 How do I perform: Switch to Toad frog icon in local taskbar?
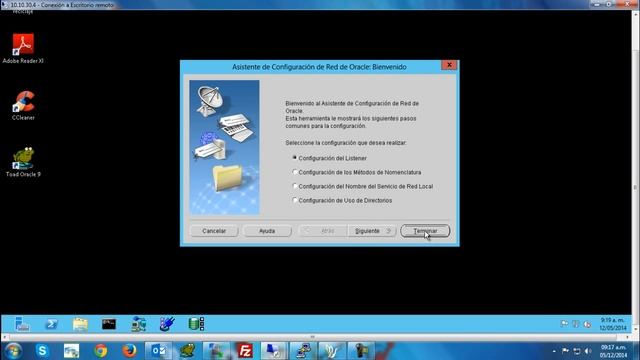tap(187, 351)
